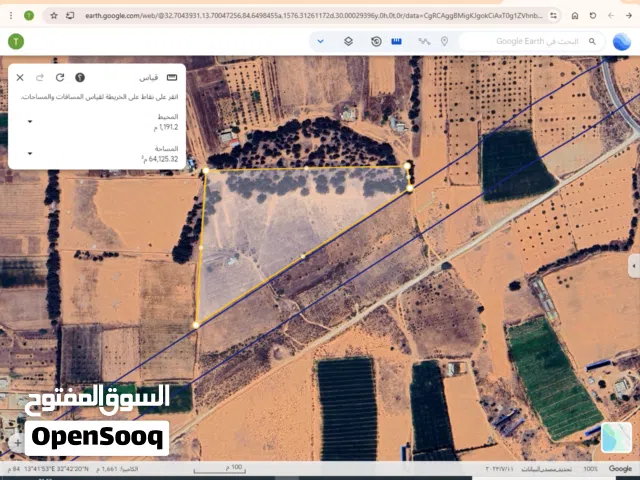The image size is (640, 480).
Task: Click the search magnifier icon
Action: 592,41
